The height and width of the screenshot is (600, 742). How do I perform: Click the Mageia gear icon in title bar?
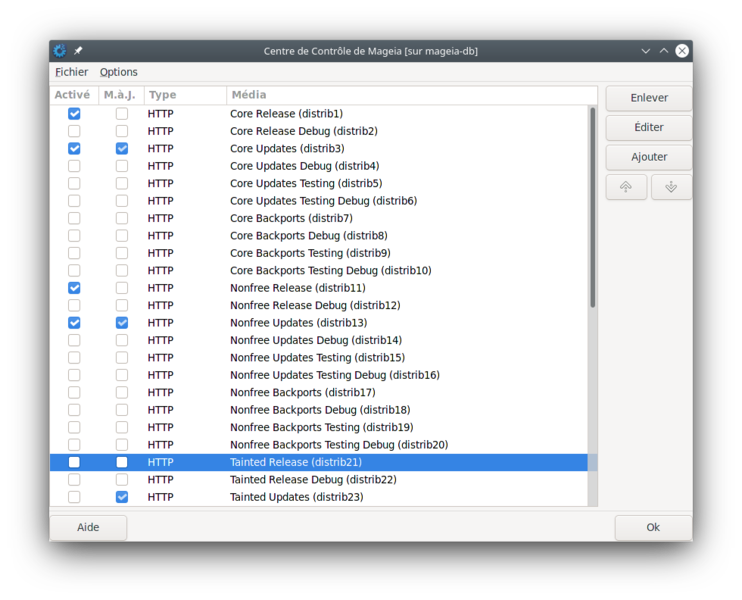click(60, 51)
